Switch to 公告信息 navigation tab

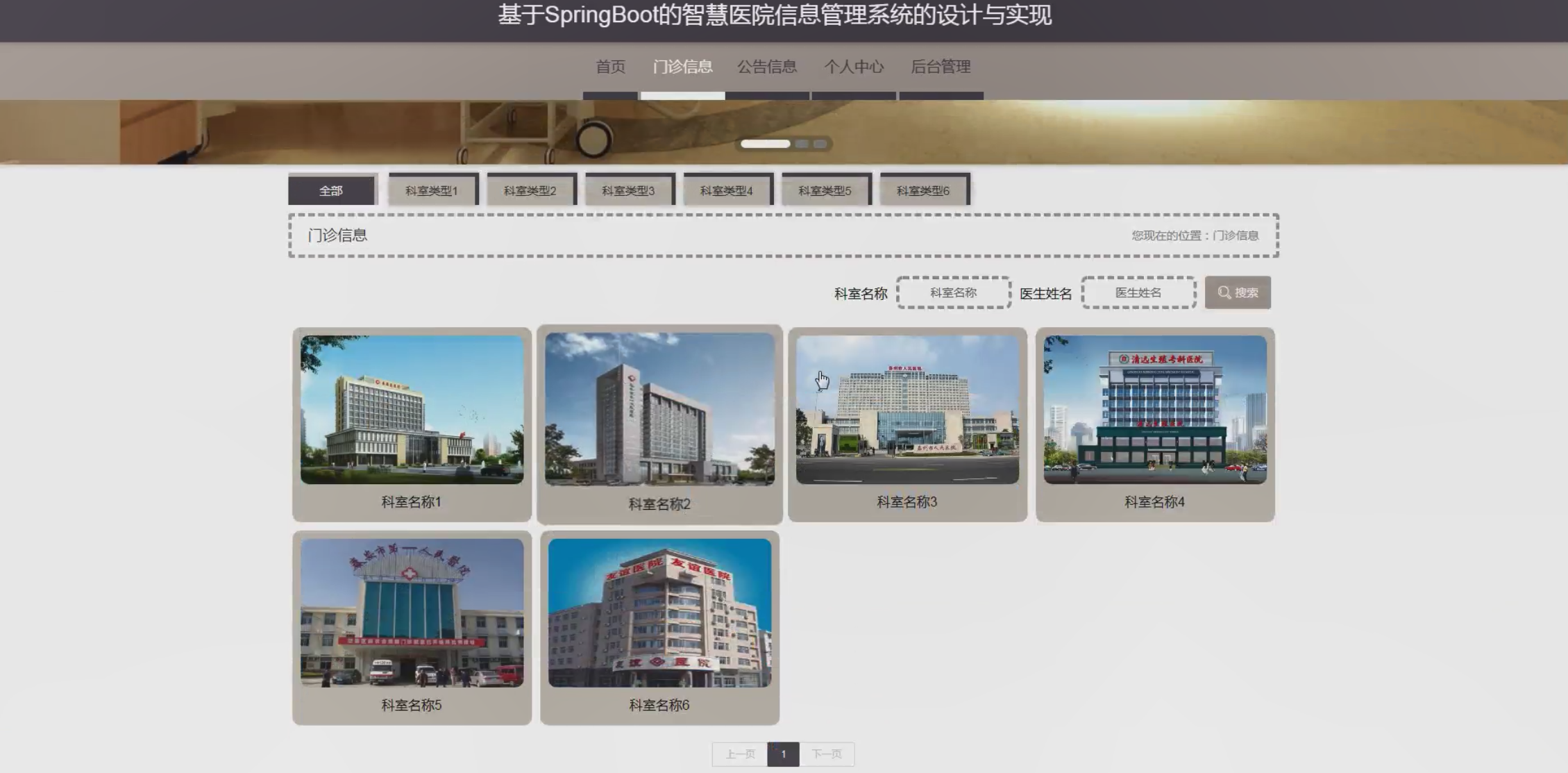pos(766,67)
